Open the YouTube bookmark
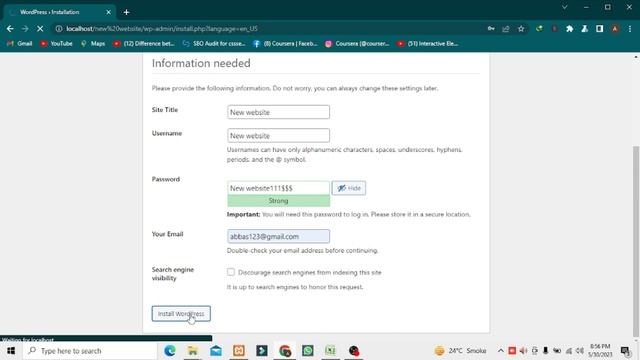Screen dimensions: 640x360 (x=56, y=43)
